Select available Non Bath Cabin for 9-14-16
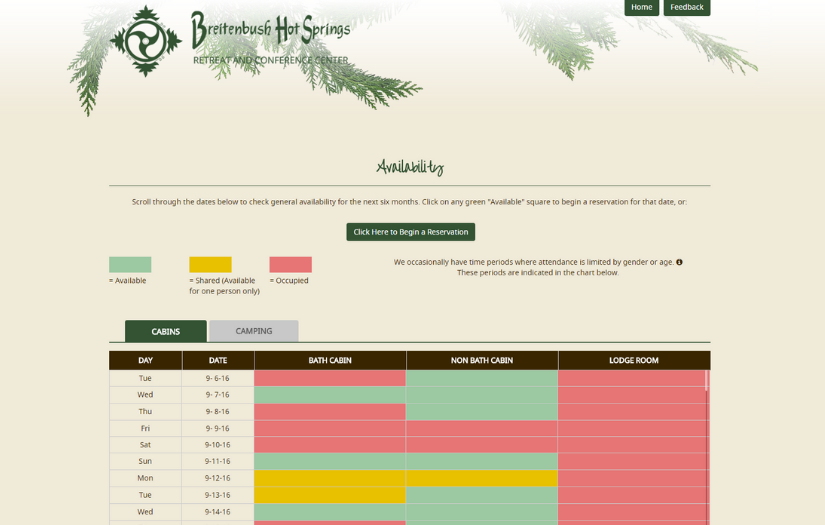 tap(482, 512)
